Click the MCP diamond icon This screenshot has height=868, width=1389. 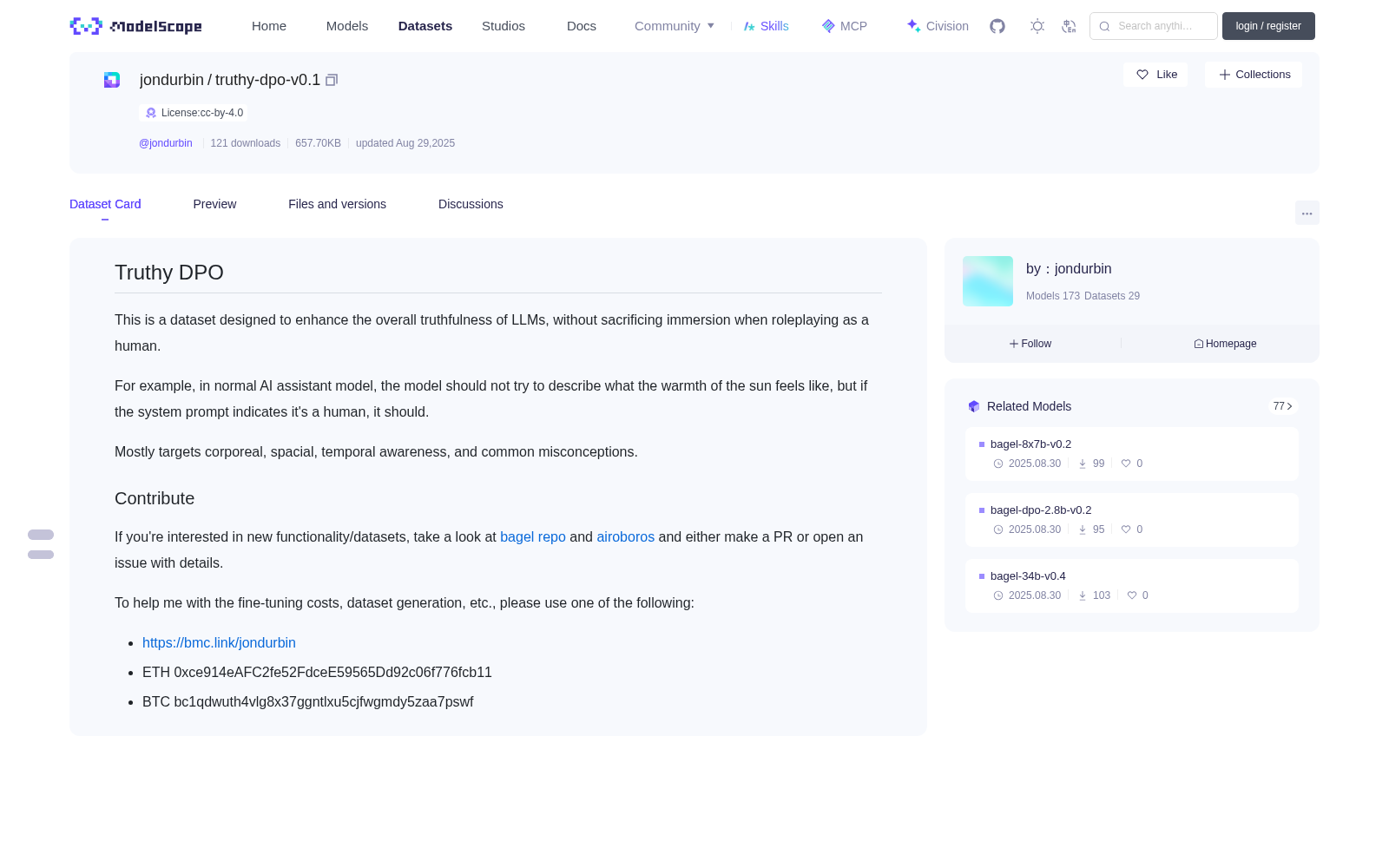[x=828, y=26]
